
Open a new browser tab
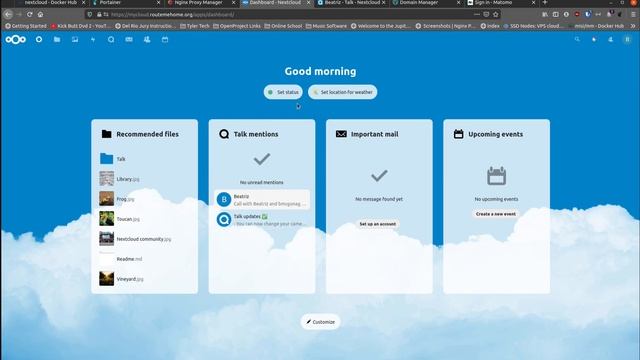click(544, 2)
